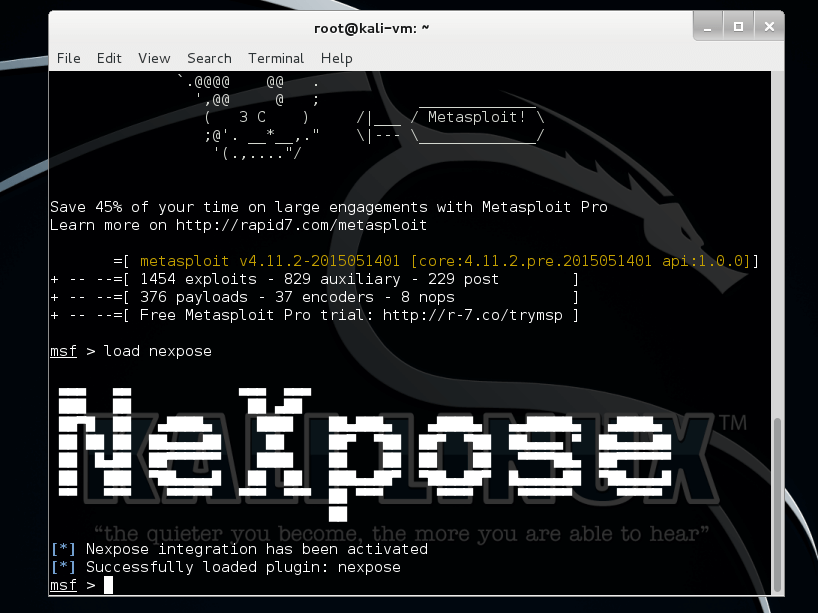Click the 'Metasploit!' ASCII banner text

click(477, 117)
